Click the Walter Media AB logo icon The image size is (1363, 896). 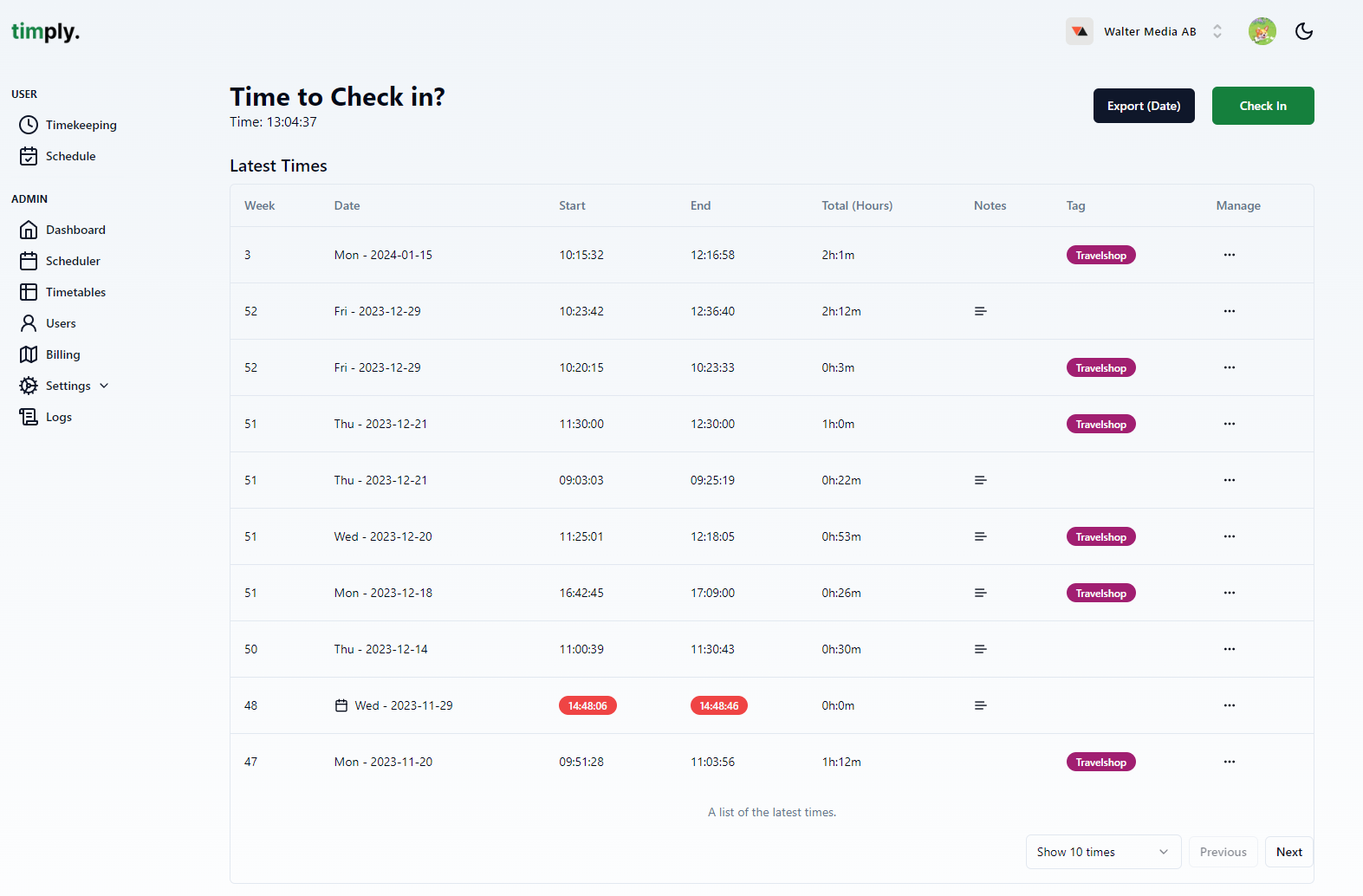[x=1080, y=31]
